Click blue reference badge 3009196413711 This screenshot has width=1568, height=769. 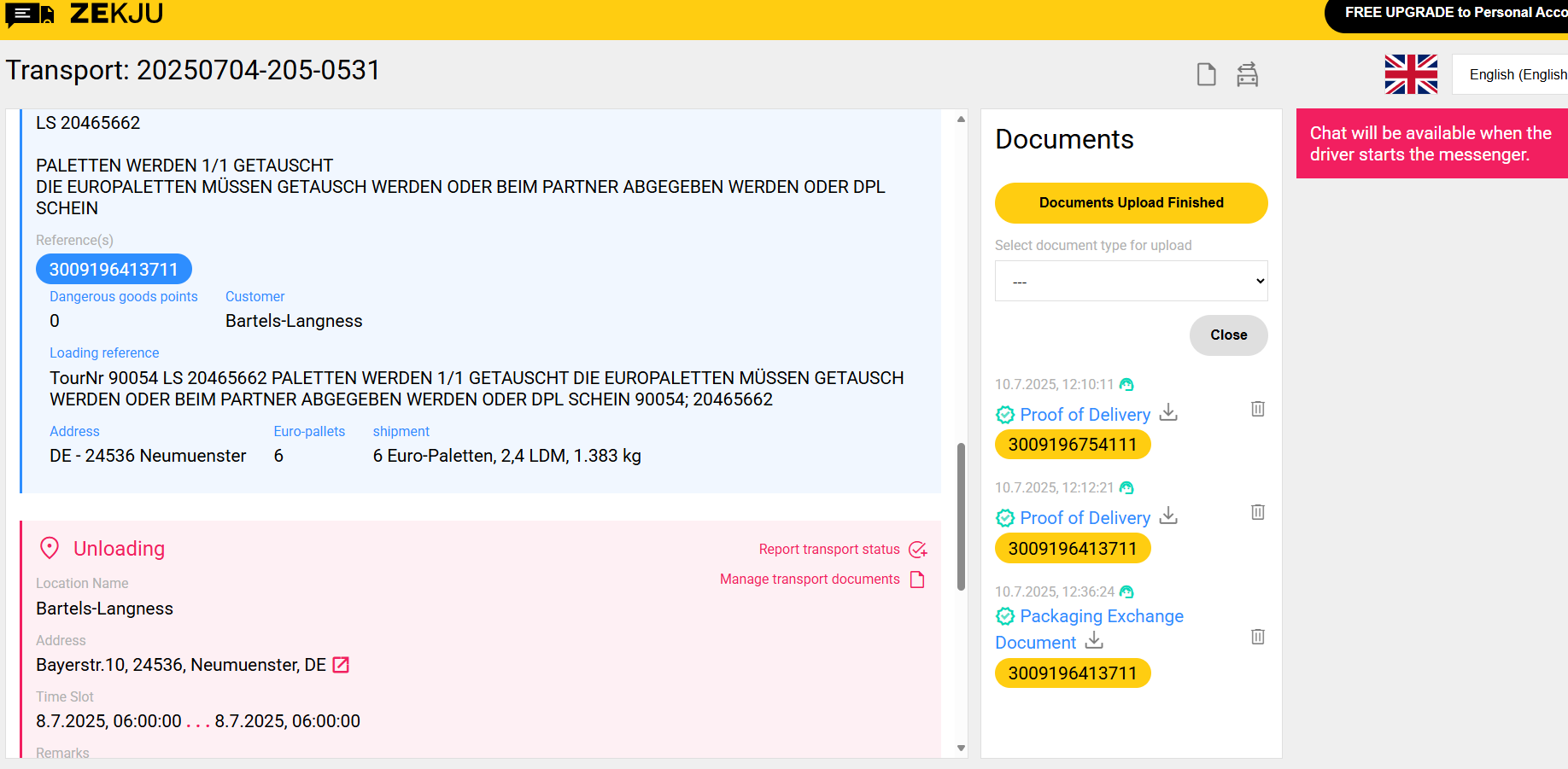coord(114,270)
